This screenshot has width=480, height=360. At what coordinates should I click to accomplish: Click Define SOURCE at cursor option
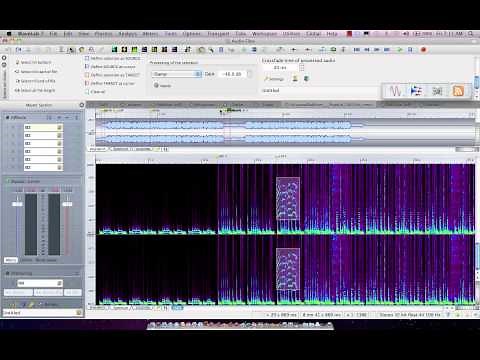tap(110, 67)
